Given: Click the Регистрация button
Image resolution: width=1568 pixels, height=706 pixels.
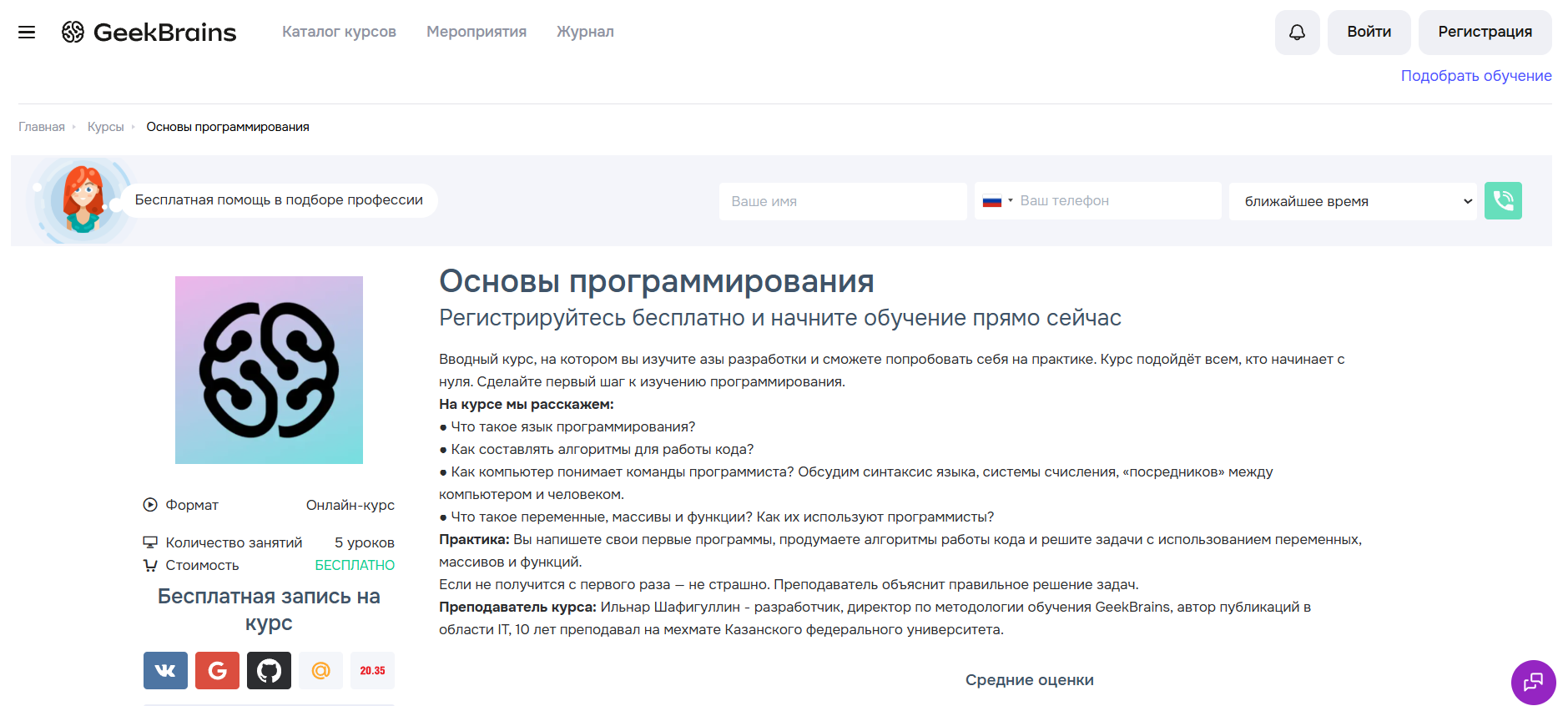Looking at the screenshot, I should point(1485,33).
